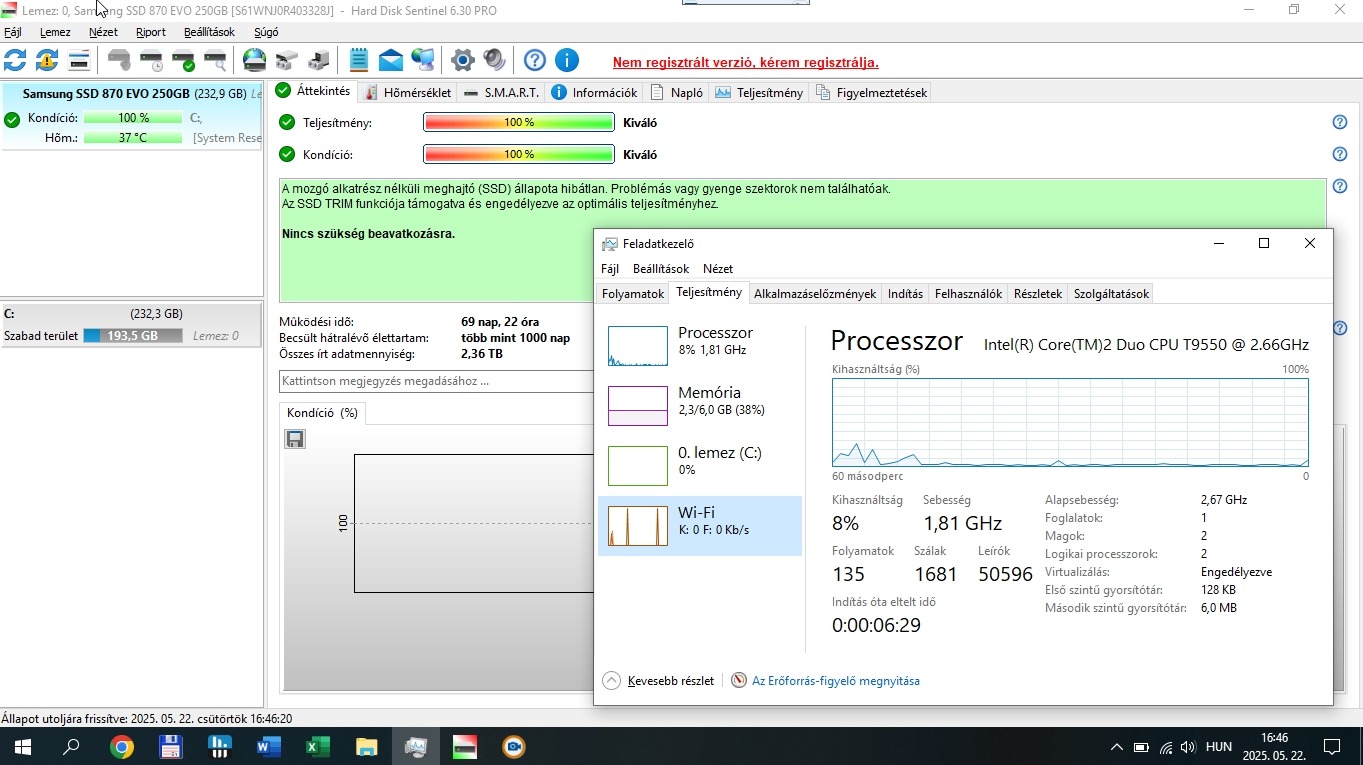Select the Kondíció (%) graph tab
Viewport: 1363px width, 765px height.
322,413
